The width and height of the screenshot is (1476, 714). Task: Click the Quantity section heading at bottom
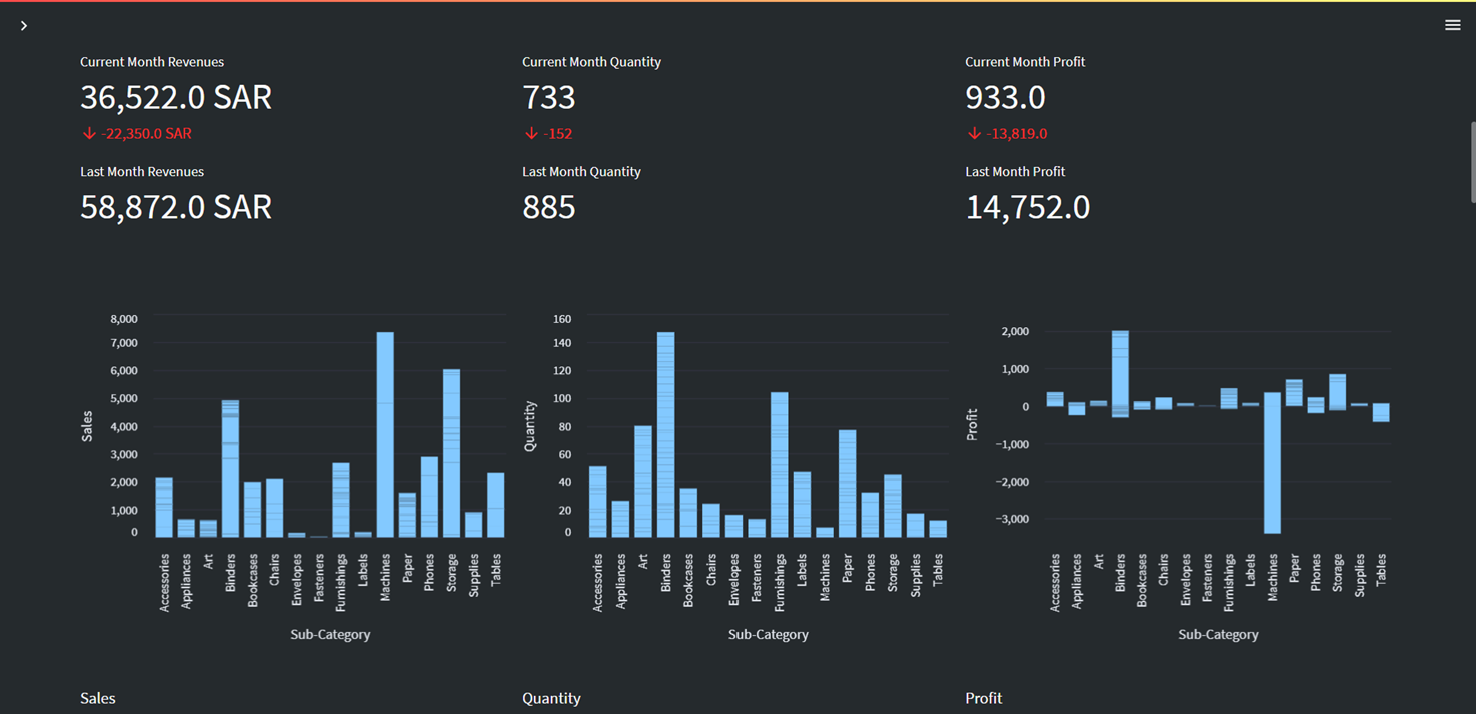pyautogui.click(x=551, y=698)
